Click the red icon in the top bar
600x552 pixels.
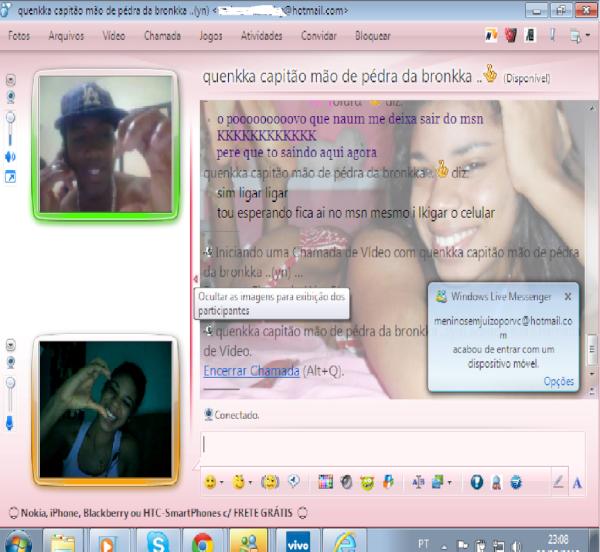511,35
